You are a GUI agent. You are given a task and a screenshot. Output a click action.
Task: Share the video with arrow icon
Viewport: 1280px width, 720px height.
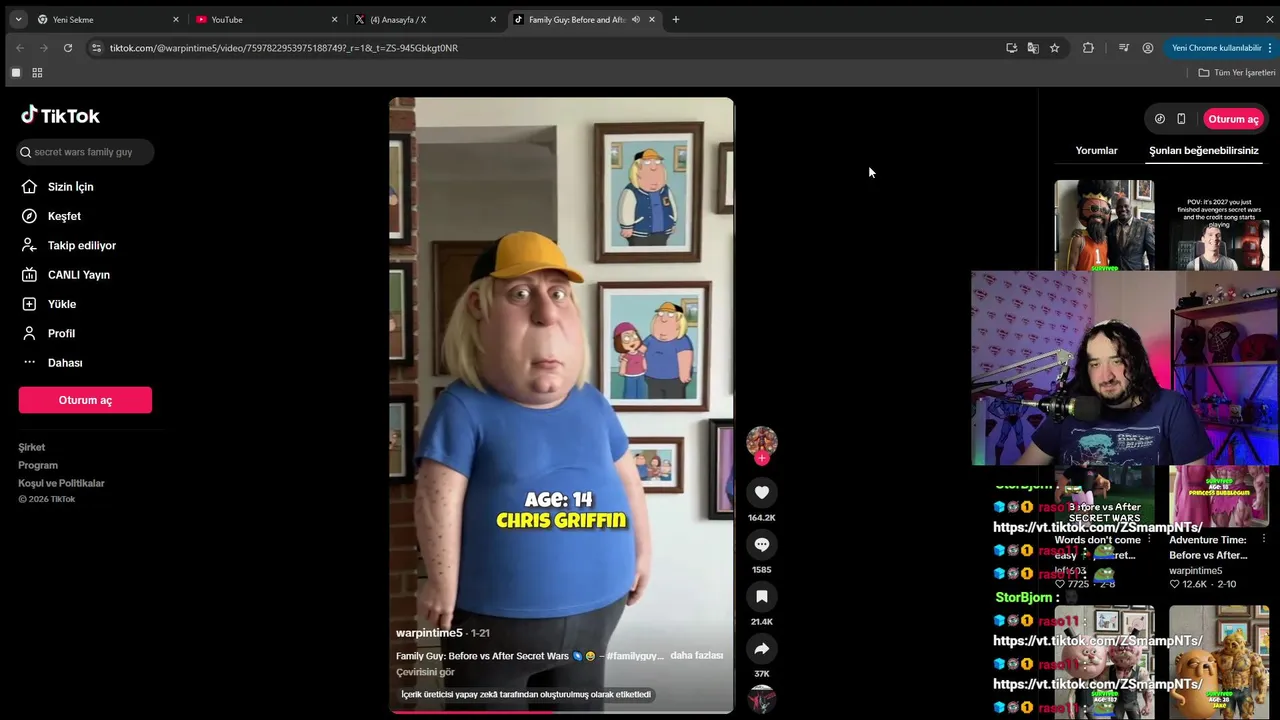762,648
